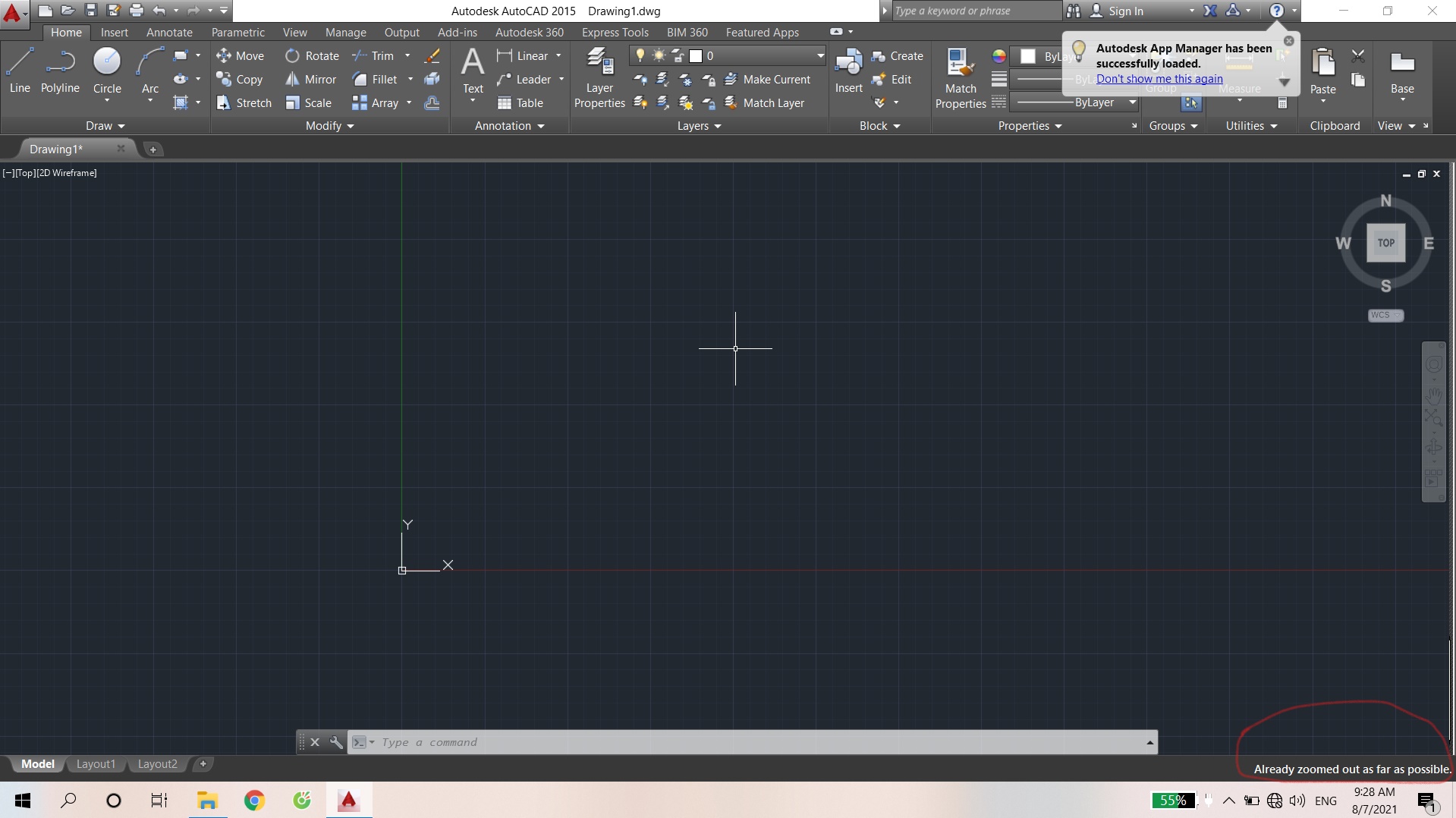Viewport: 1456px width, 818px height.
Task: Click the ViewCube TOP face
Action: (1386, 243)
